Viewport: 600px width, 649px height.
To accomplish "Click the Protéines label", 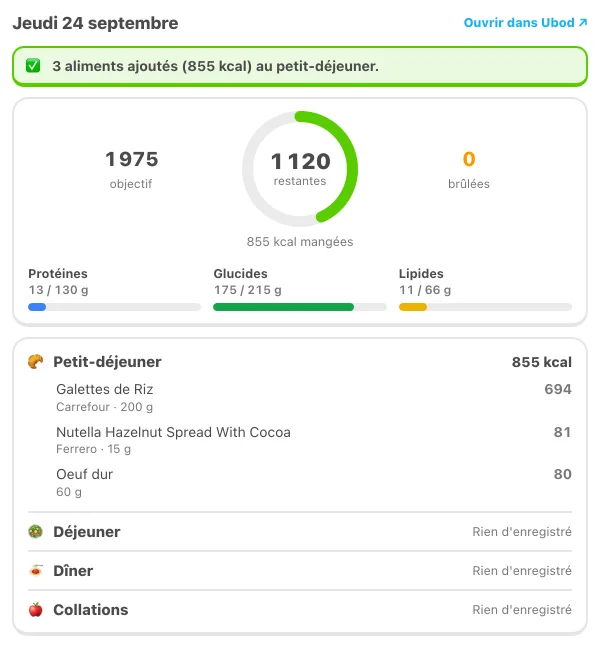I will click(x=58, y=274).
